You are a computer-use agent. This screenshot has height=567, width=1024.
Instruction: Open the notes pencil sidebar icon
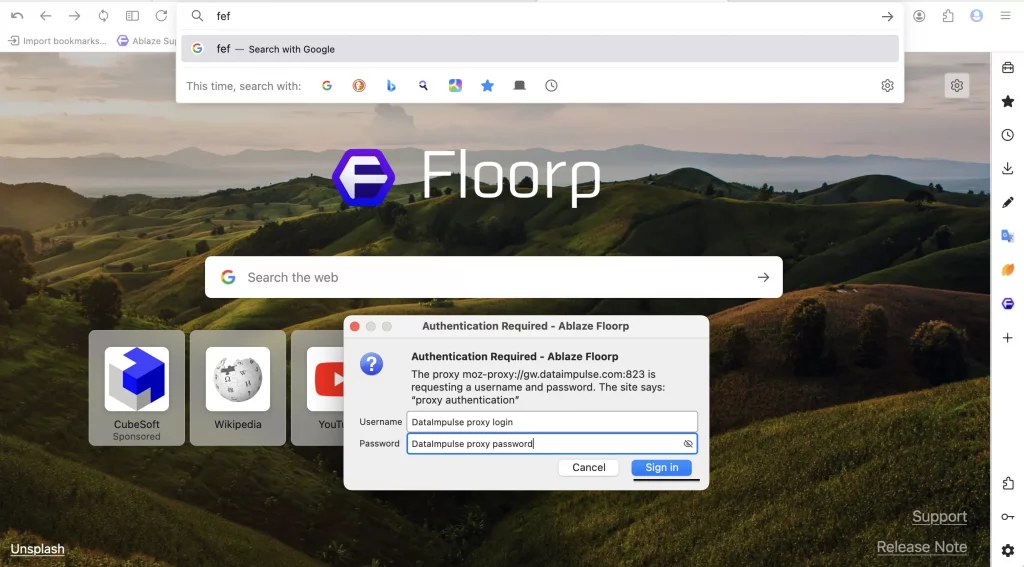point(1008,202)
